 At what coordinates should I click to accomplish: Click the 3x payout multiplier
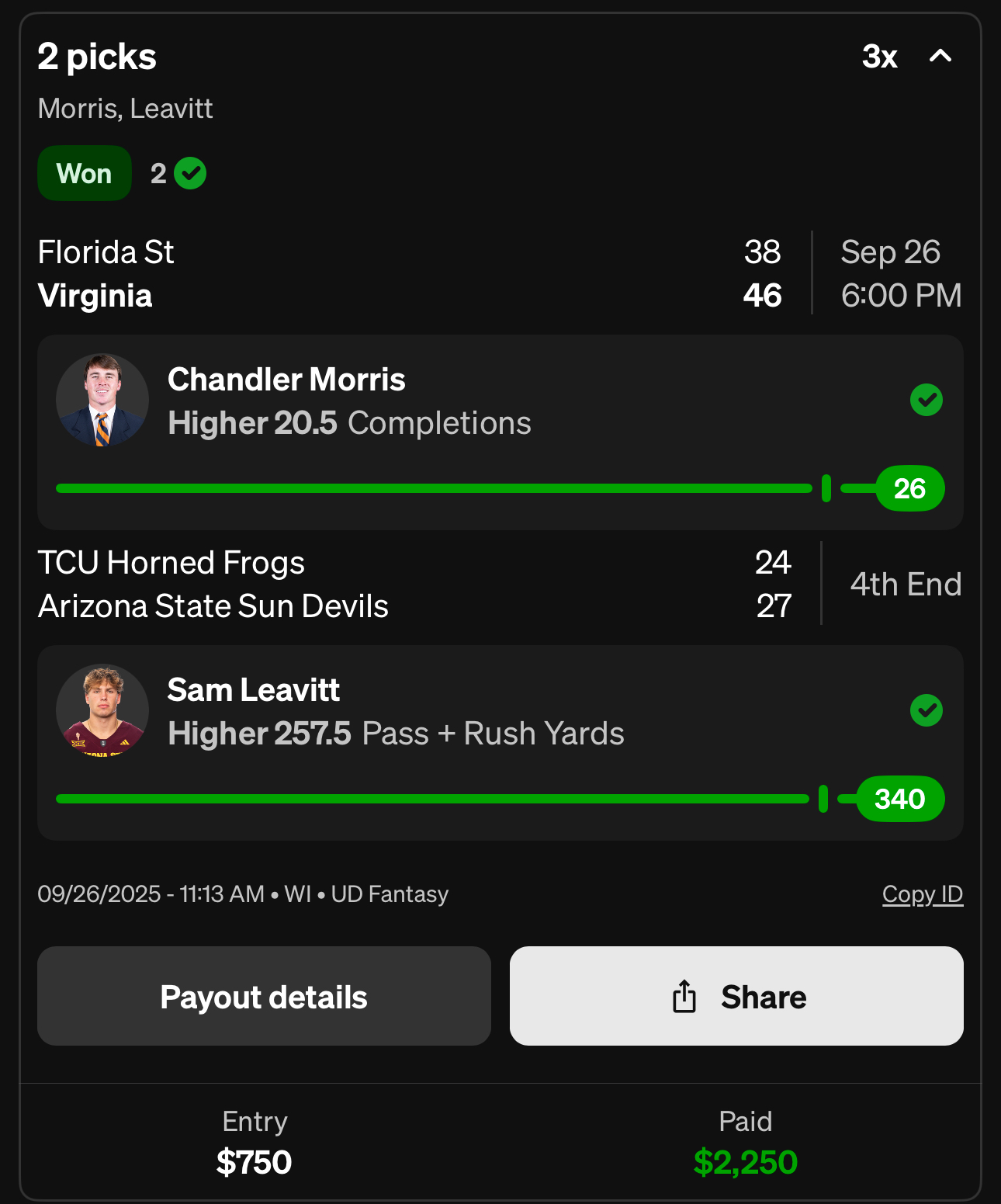pyautogui.click(x=879, y=56)
